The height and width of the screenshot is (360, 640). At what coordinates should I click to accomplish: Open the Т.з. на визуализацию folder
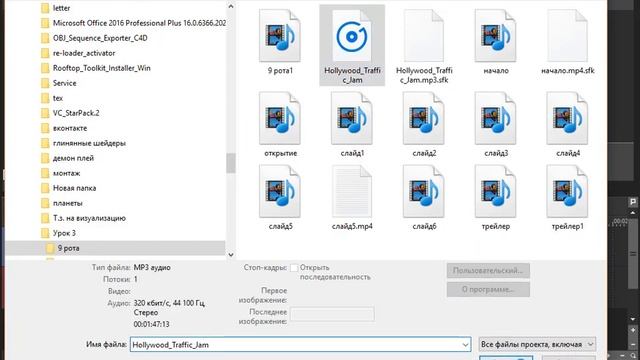(x=84, y=218)
